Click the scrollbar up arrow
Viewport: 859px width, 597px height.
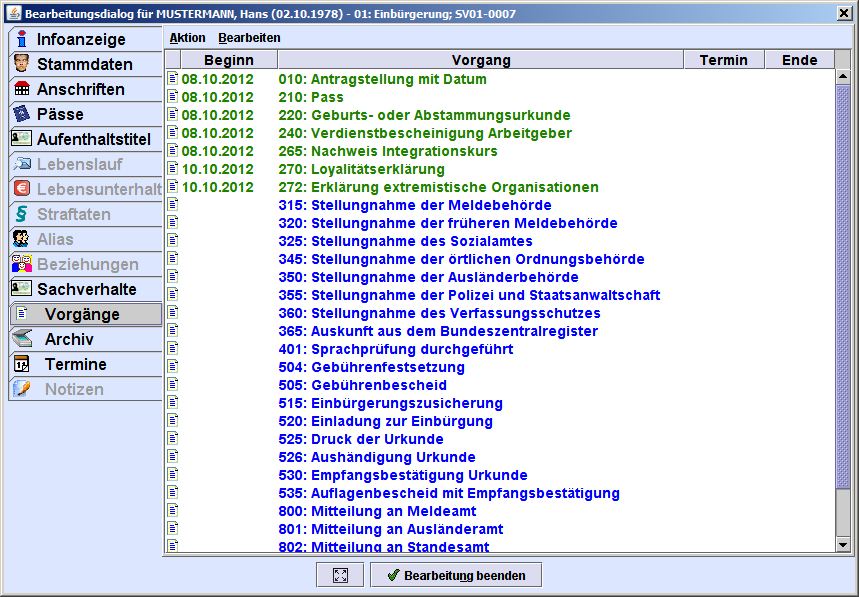[843, 77]
